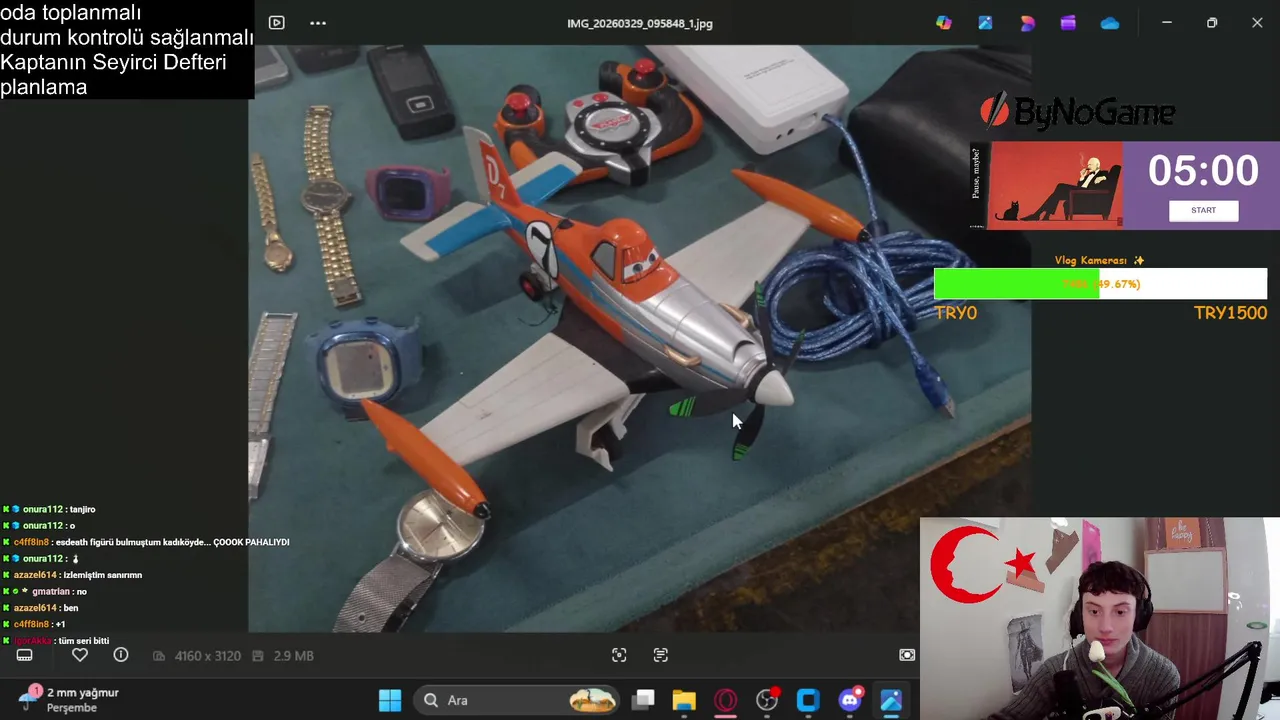Click the streamer webcam feed

pos(1100,618)
